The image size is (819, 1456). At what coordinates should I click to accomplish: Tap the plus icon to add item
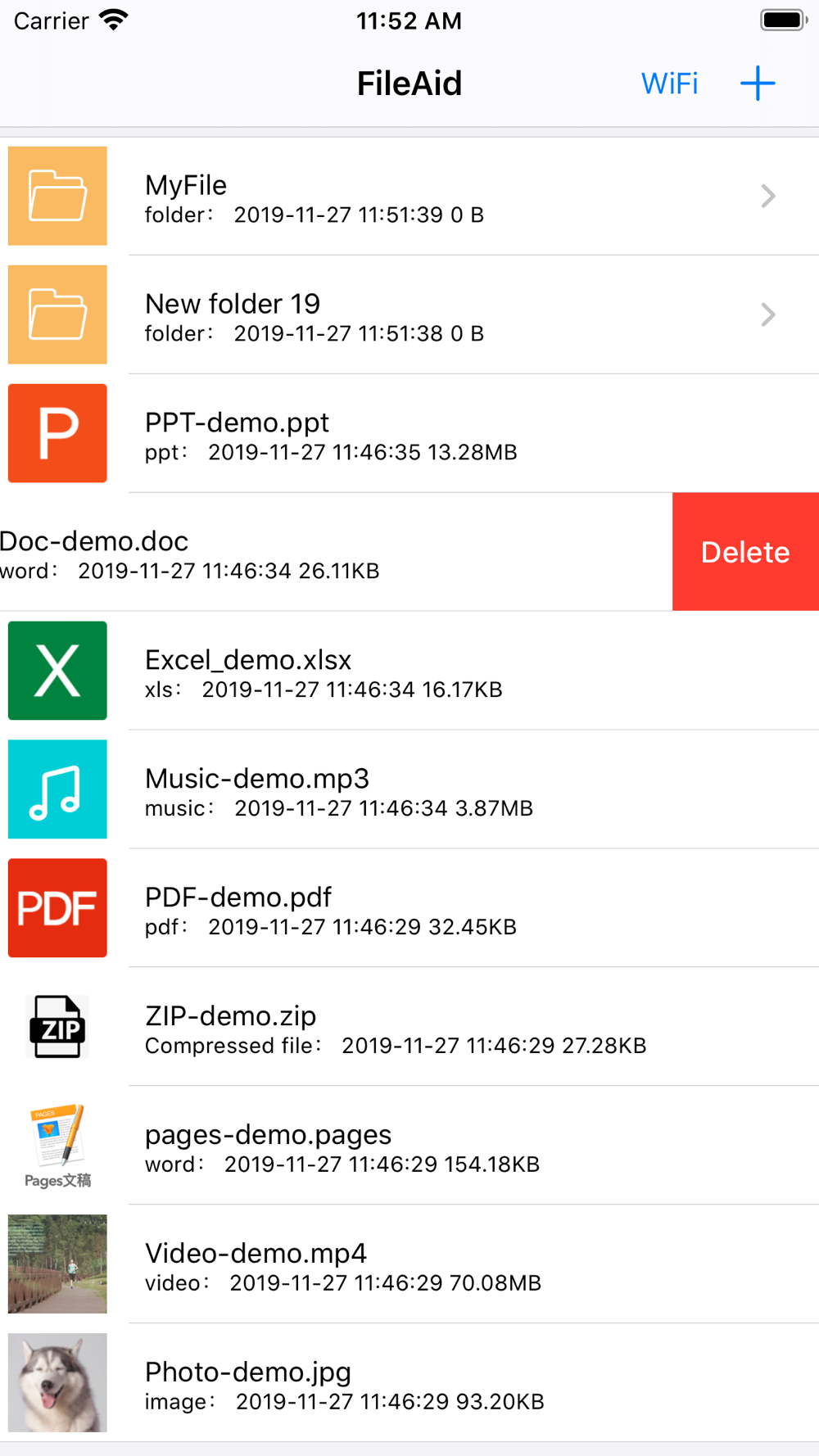(x=758, y=84)
